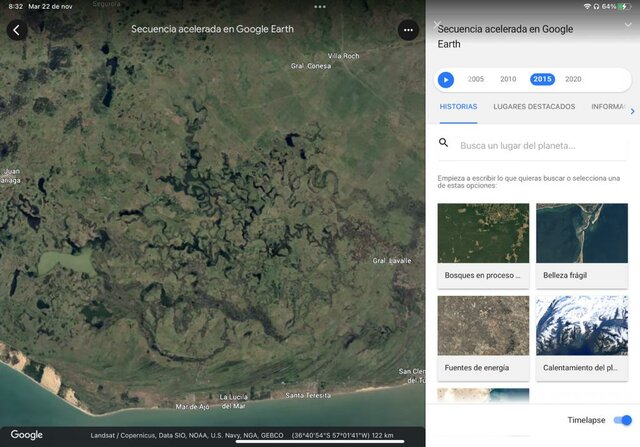Click the 'Gral. Conesa' map label
Viewport: 640px width, 447px height.
311,66
